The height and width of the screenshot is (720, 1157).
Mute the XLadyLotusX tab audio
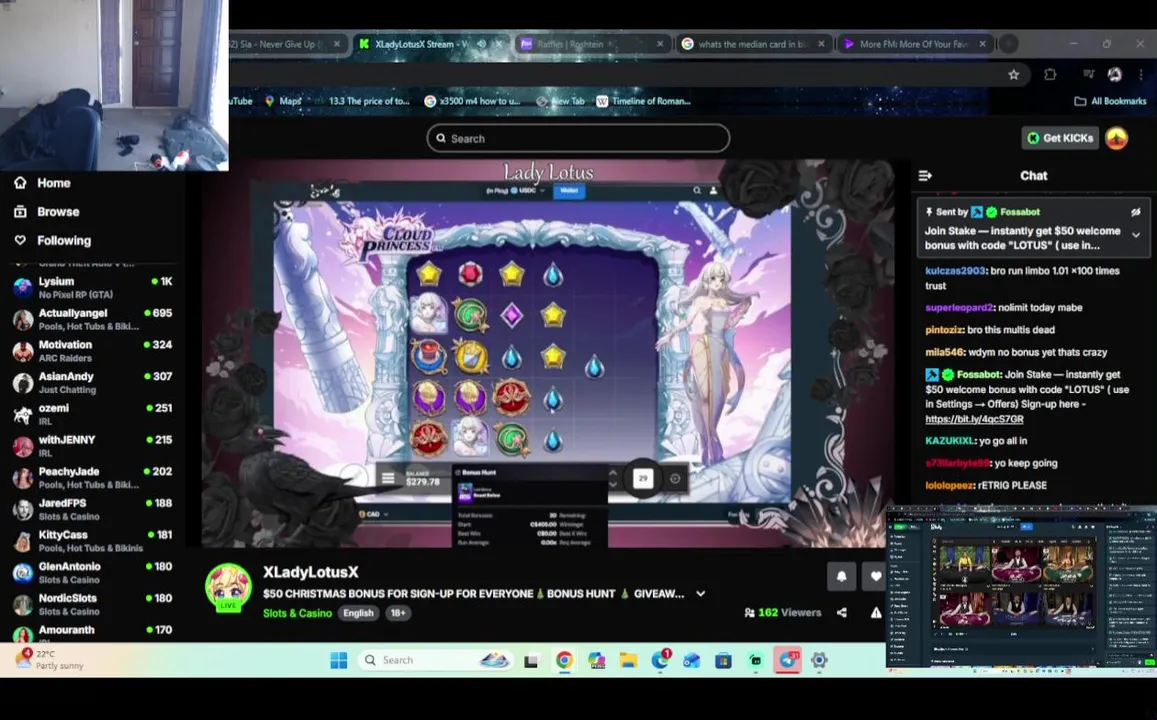[x=482, y=44]
